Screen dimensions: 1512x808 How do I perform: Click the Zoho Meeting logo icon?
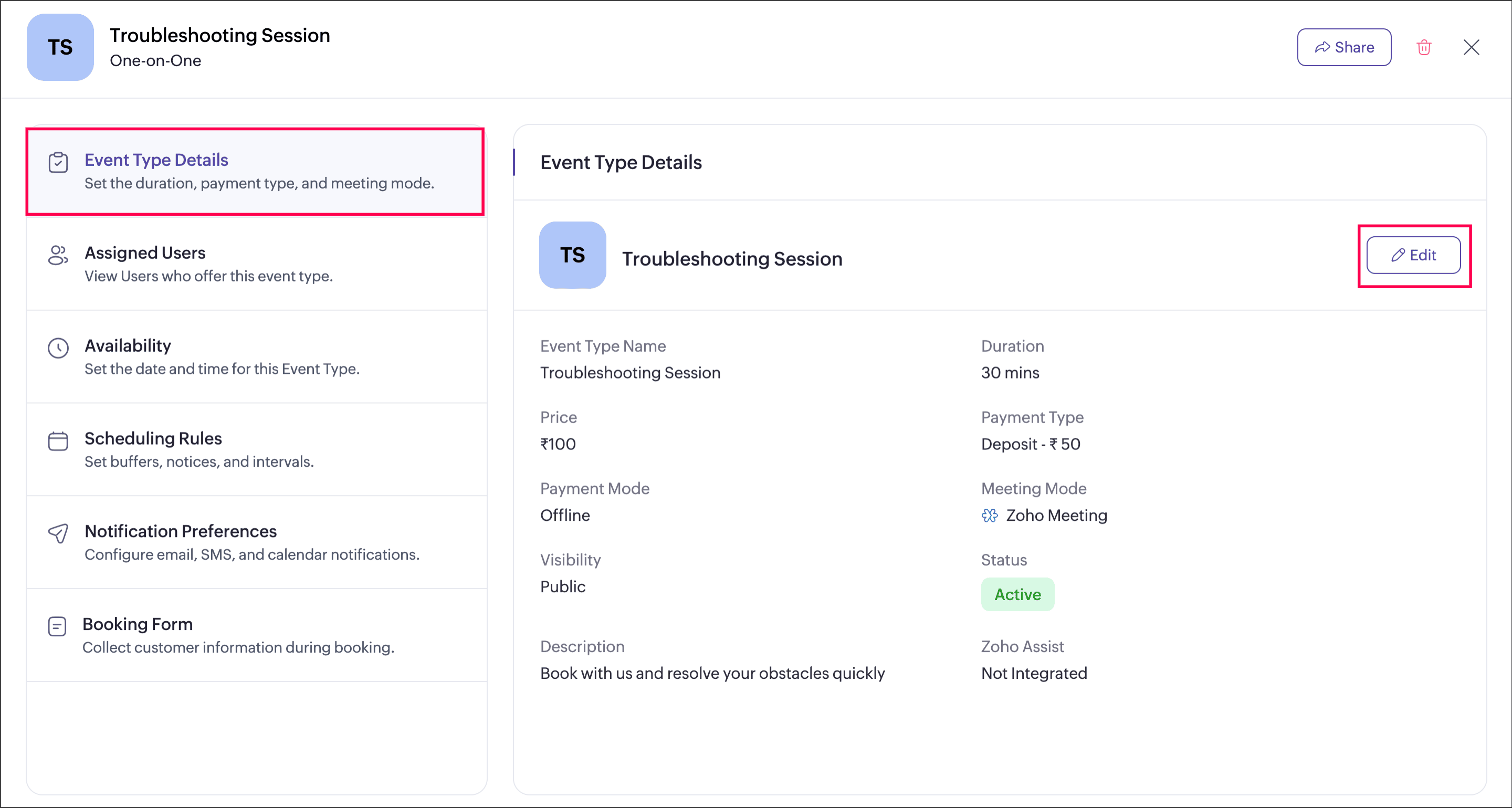(990, 516)
